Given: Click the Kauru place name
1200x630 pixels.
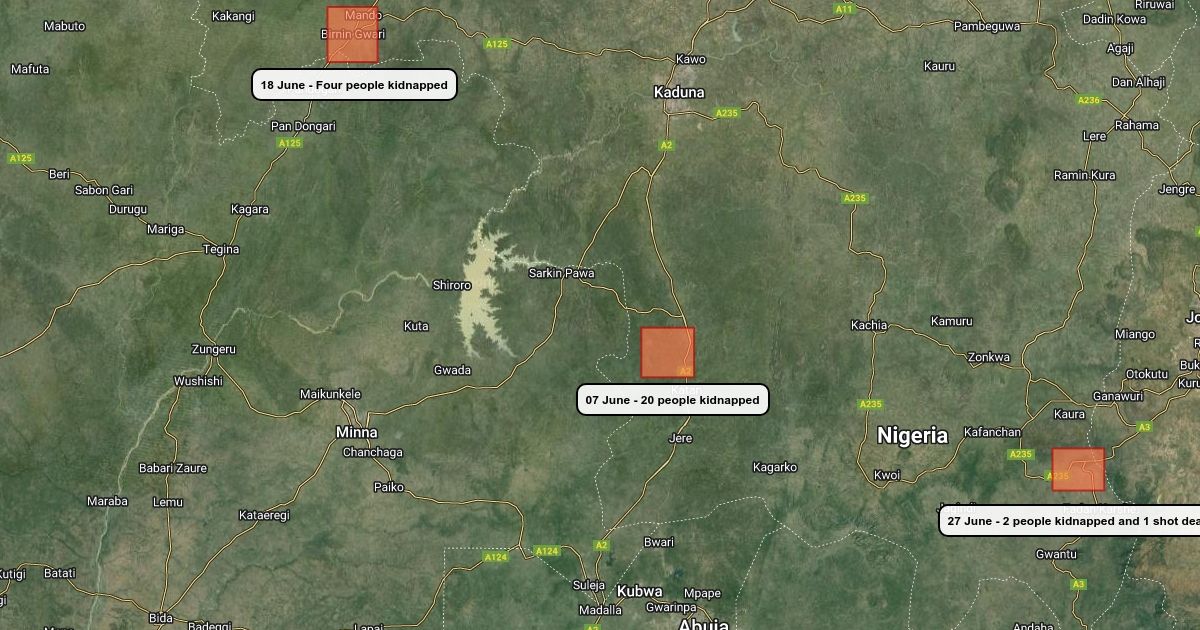Looking at the screenshot, I should pyautogui.click(x=939, y=66).
